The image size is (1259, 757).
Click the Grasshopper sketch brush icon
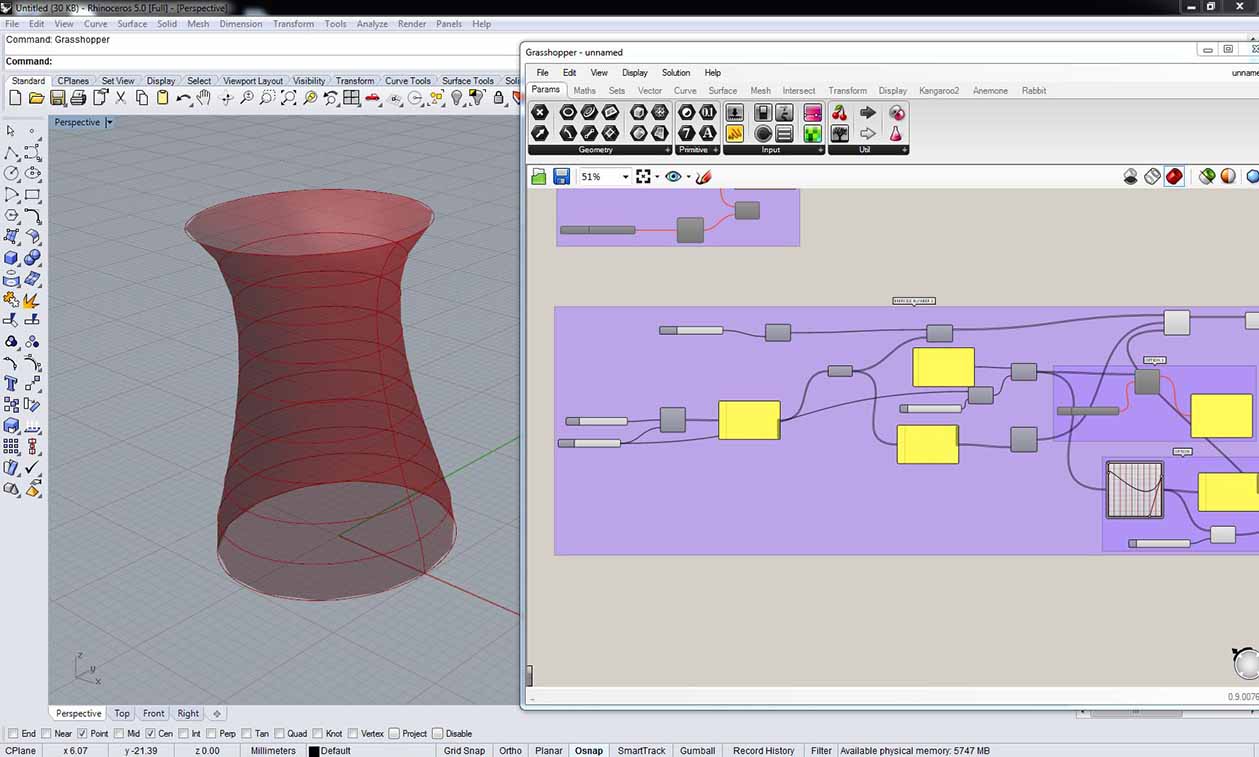[703, 176]
